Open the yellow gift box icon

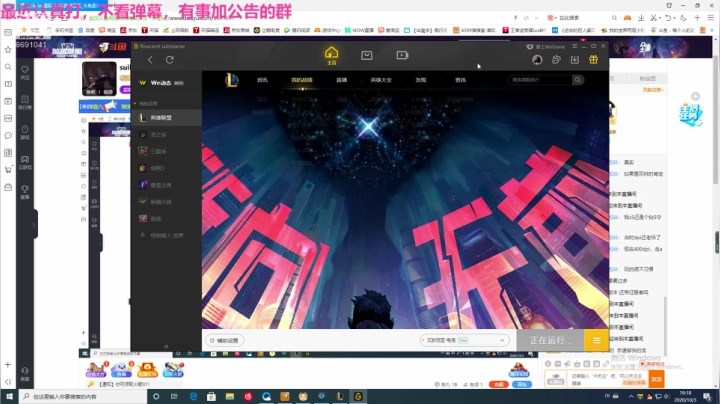pos(593,60)
